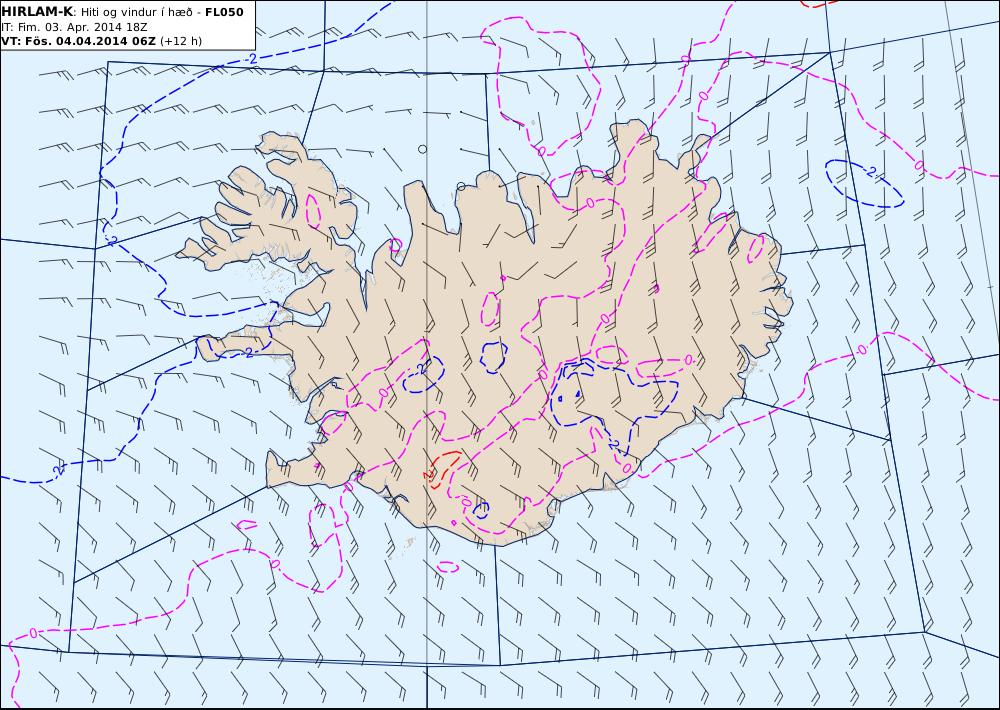Select the FL050 flight level label
1000x710 pixels.
click(224, 12)
